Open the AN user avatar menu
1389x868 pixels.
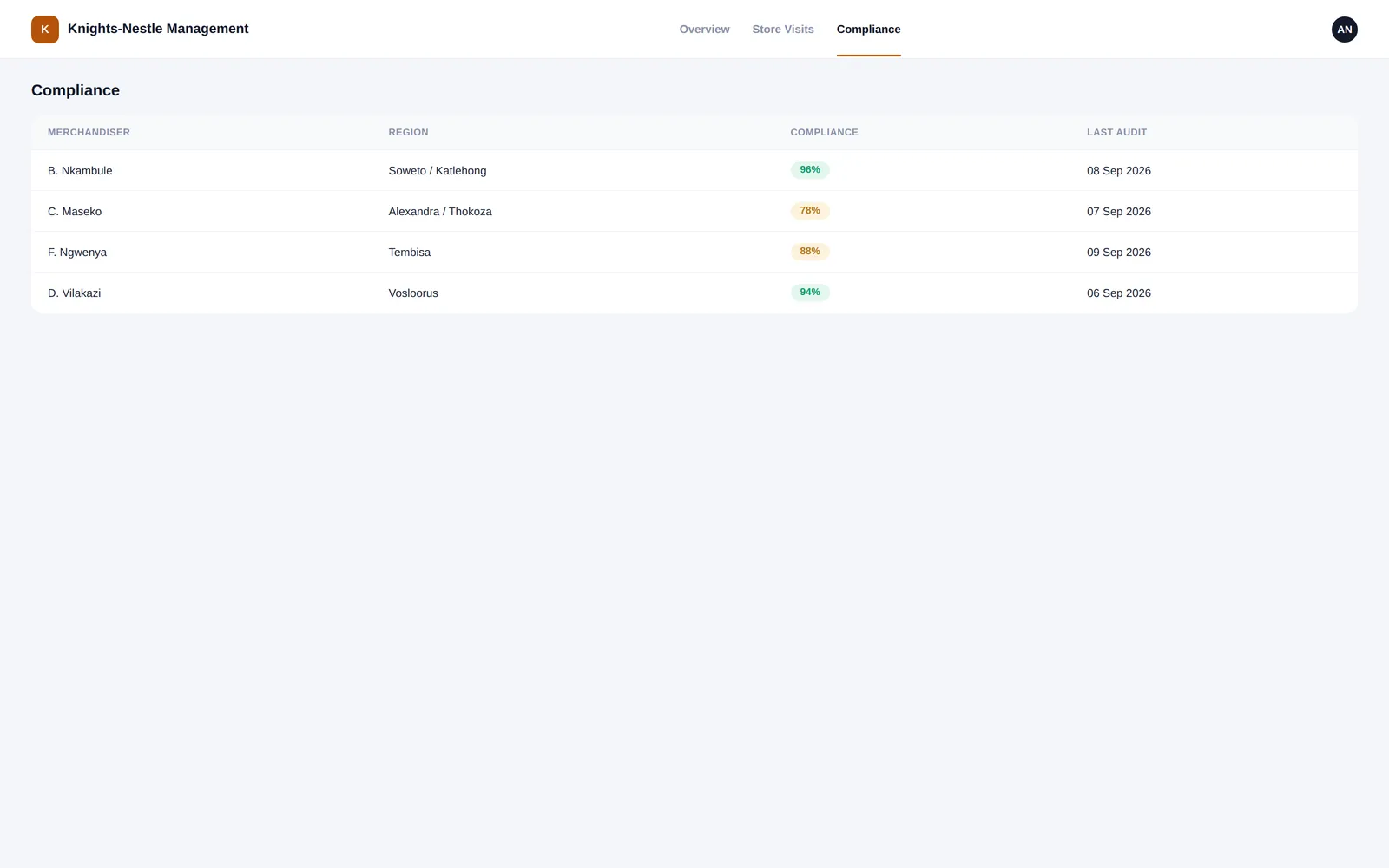[x=1344, y=30]
